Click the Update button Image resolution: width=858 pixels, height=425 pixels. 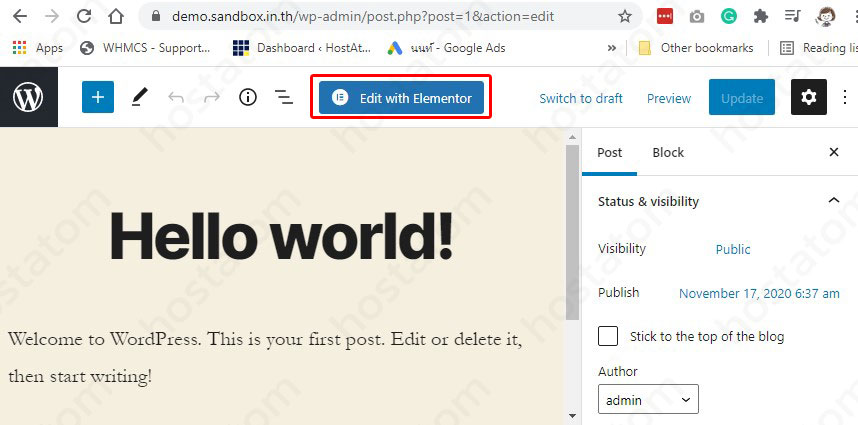coord(741,97)
